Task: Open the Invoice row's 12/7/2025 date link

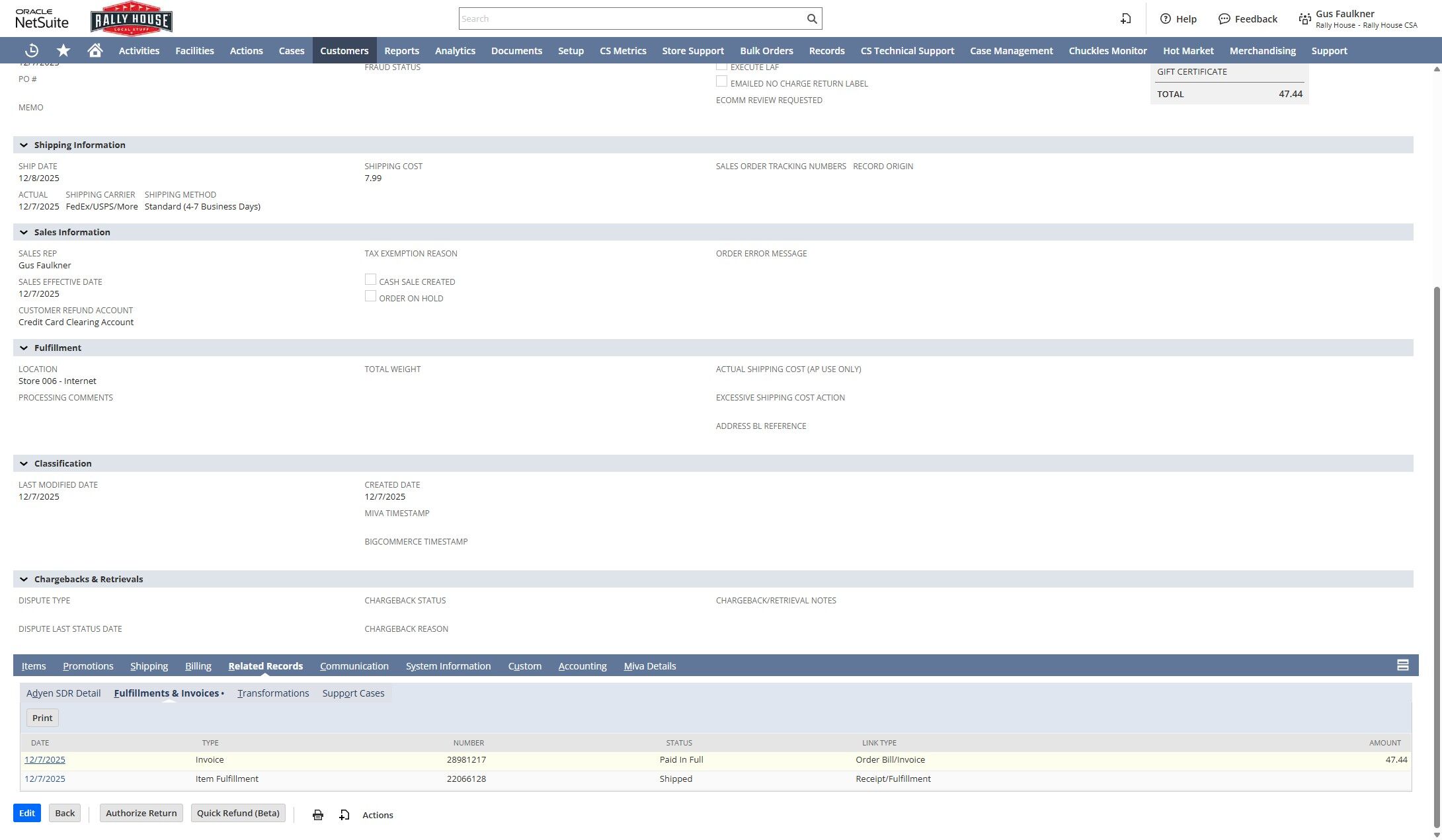Action: tap(45, 760)
